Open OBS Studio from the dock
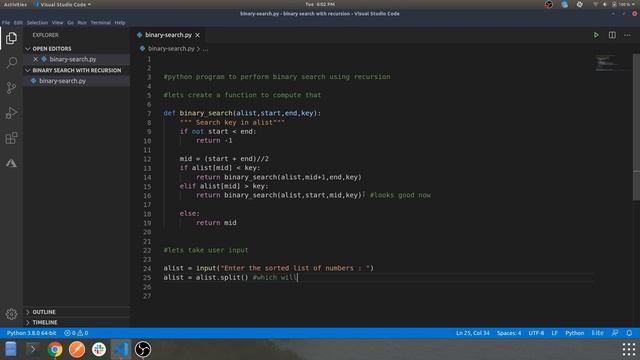 (x=143, y=349)
